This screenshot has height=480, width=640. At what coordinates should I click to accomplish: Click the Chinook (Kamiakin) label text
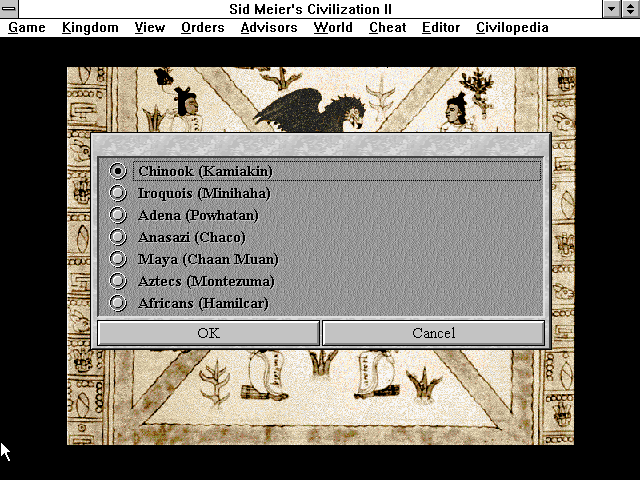[205, 171]
